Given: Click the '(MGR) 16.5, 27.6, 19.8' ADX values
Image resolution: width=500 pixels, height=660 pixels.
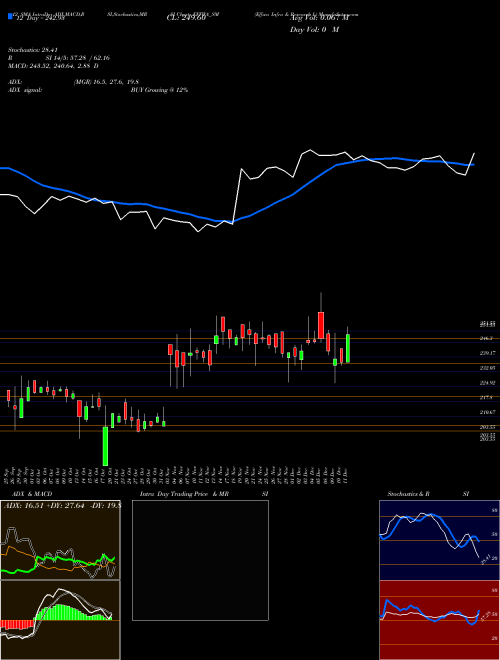Looking at the screenshot, I should [106, 82].
